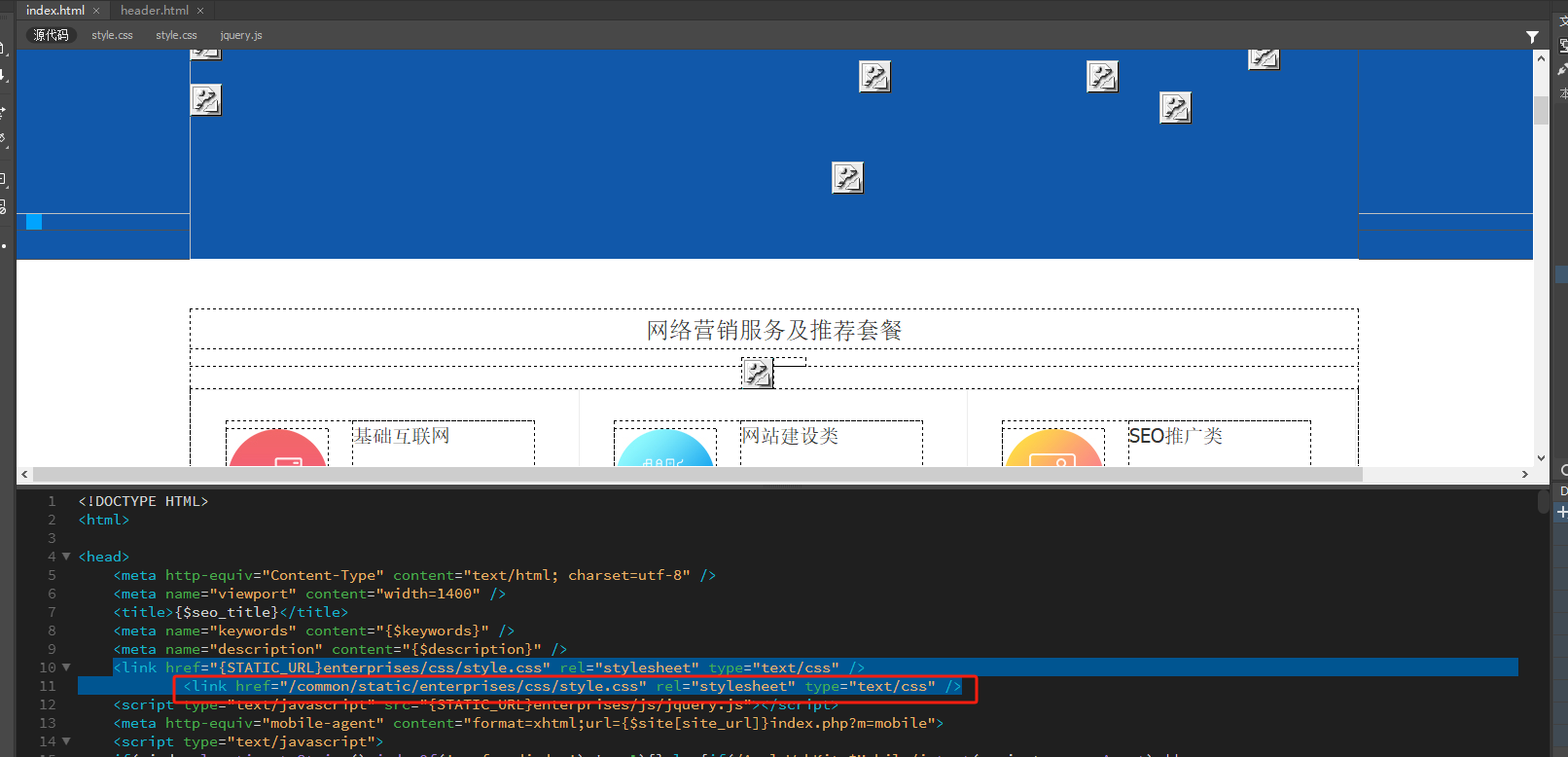Click line number 11 in gutter
Viewport: 1568px width, 757px height.
point(48,686)
